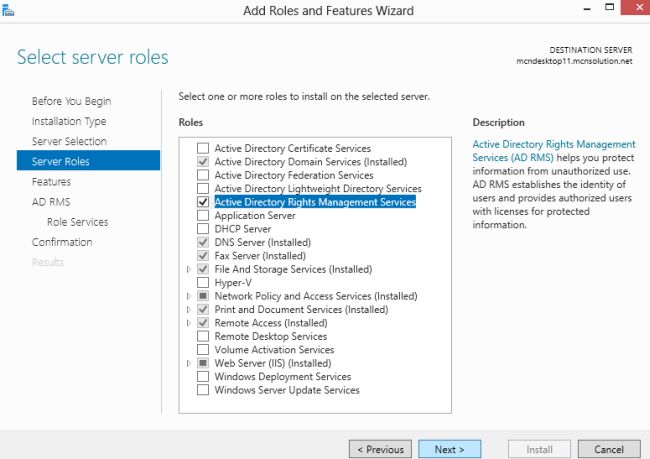The image size is (650, 459).
Task: Expand File And Storage Services node
Action: pyautogui.click(x=189, y=270)
